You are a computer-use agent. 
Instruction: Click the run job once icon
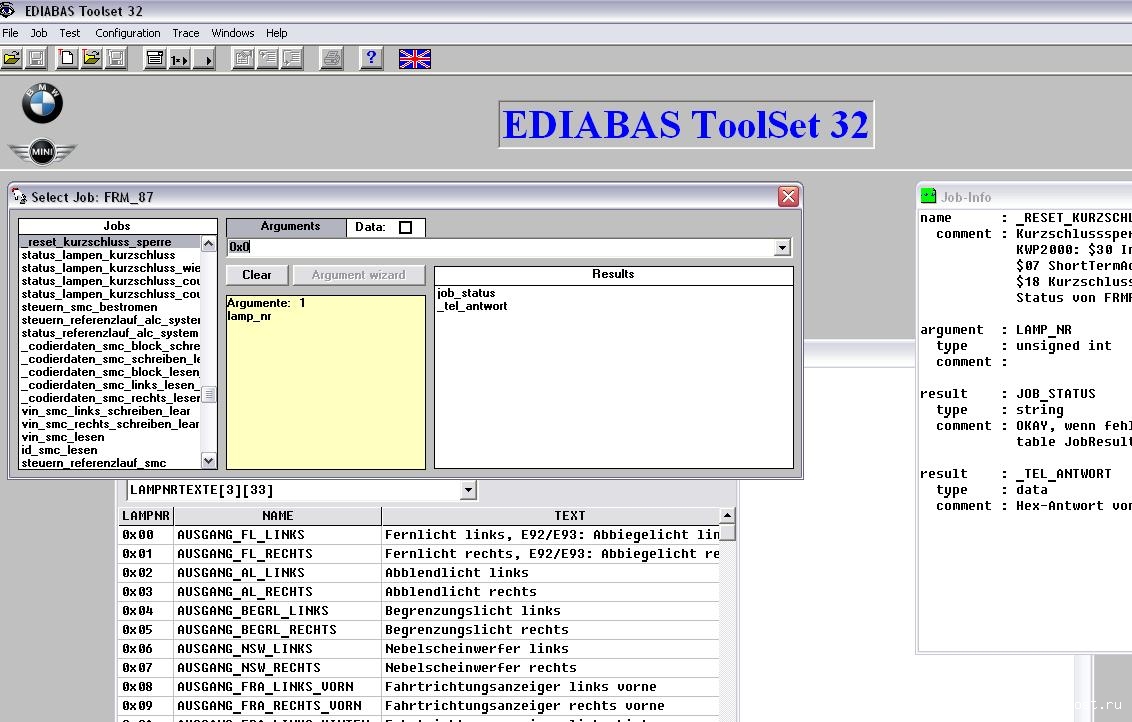179,59
